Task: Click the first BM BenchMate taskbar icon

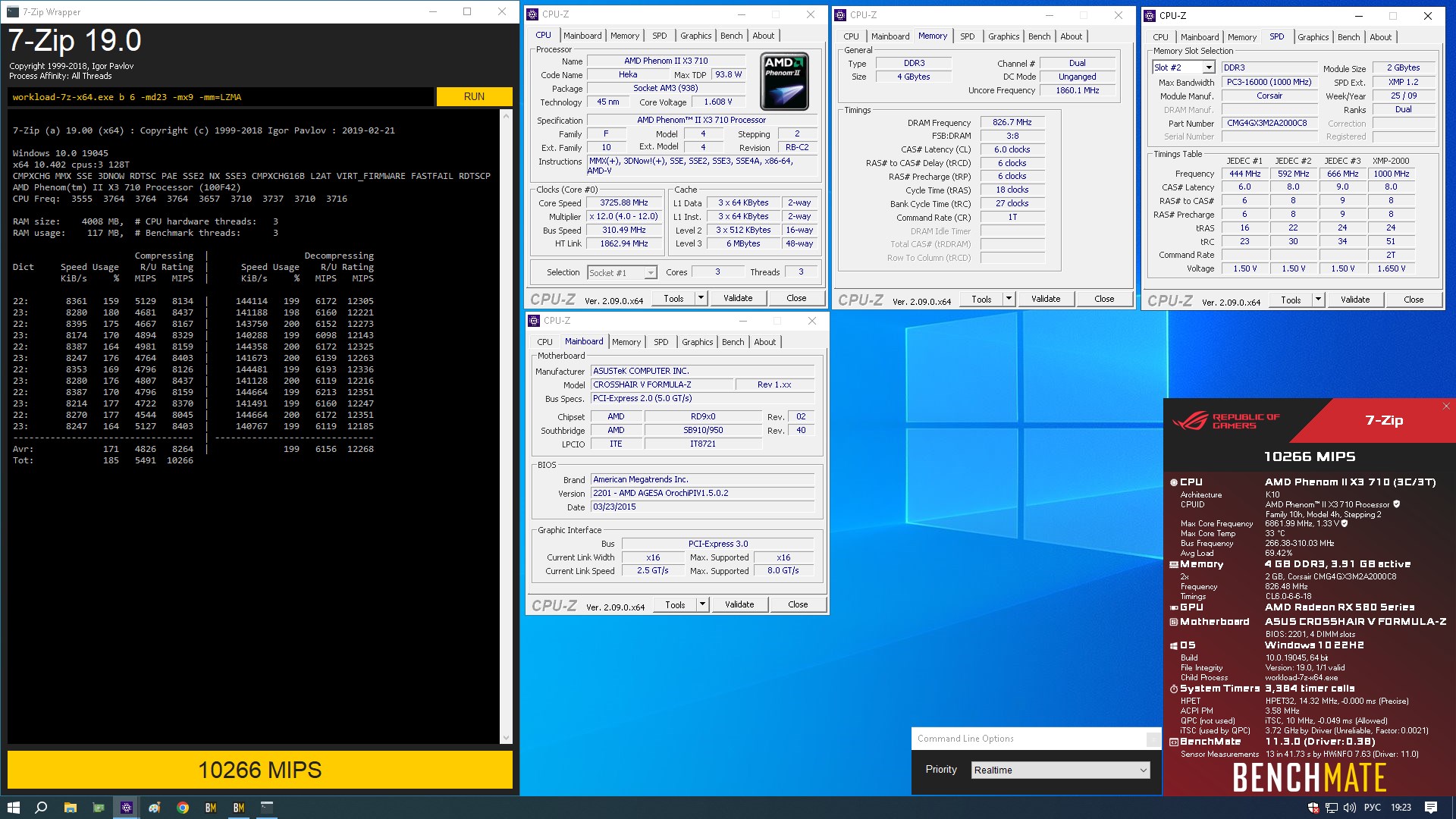Action: click(211, 808)
